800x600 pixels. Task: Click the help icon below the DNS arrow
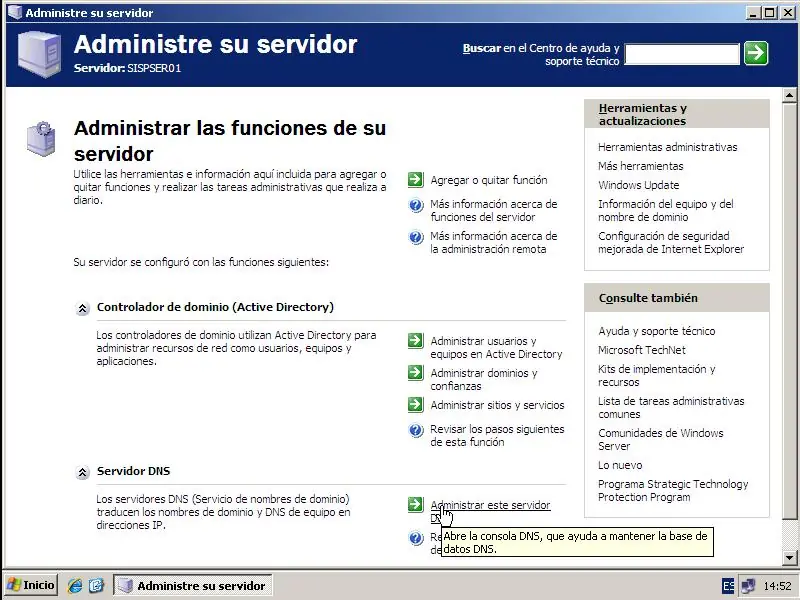416,538
